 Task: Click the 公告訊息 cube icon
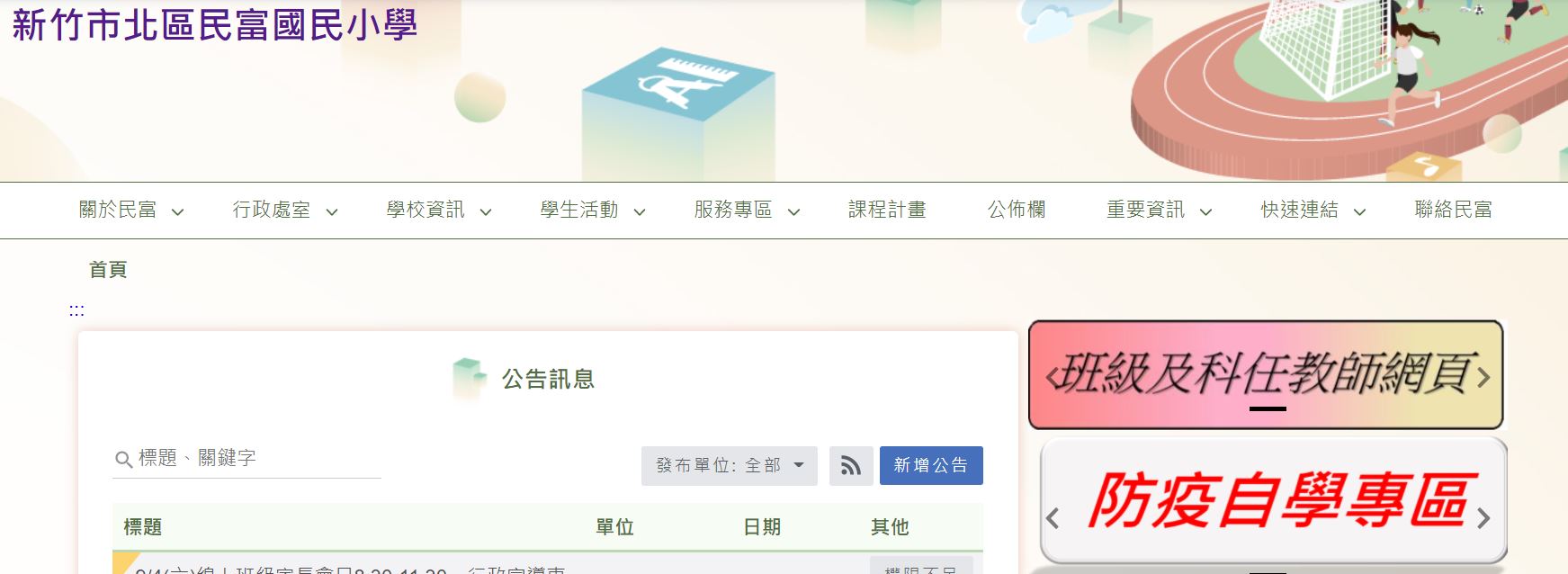click(469, 379)
